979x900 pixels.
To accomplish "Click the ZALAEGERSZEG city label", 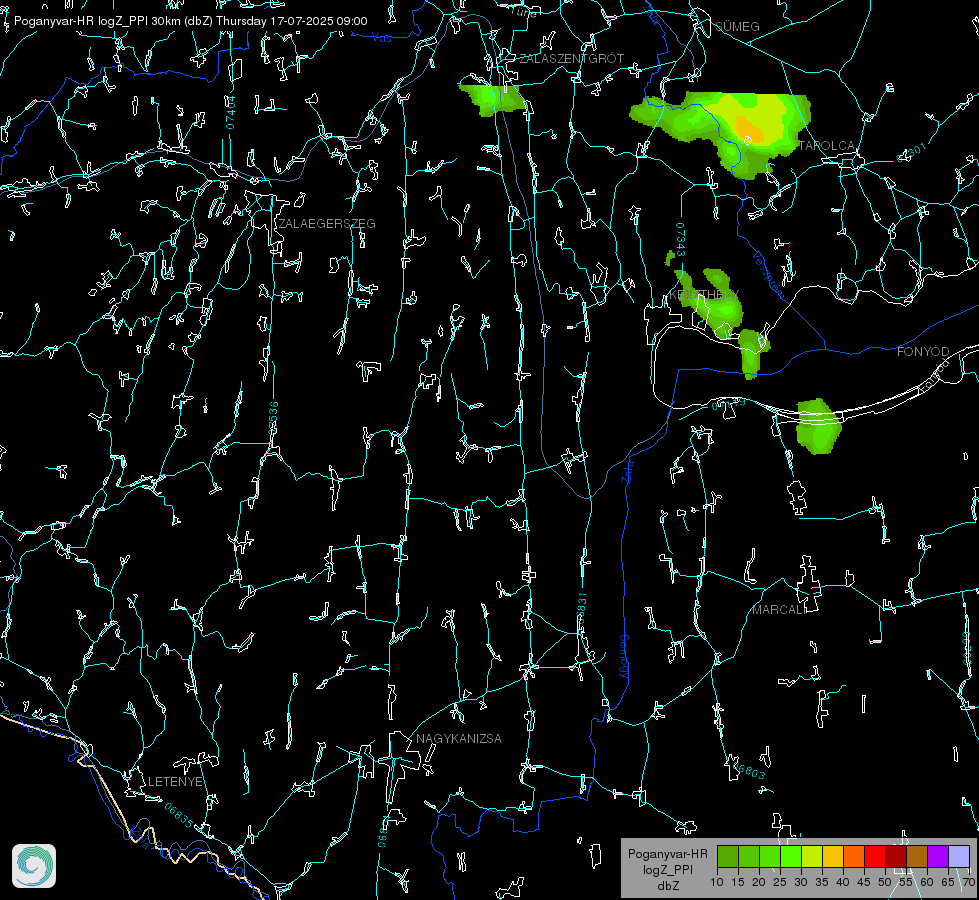I will pyautogui.click(x=327, y=224).
